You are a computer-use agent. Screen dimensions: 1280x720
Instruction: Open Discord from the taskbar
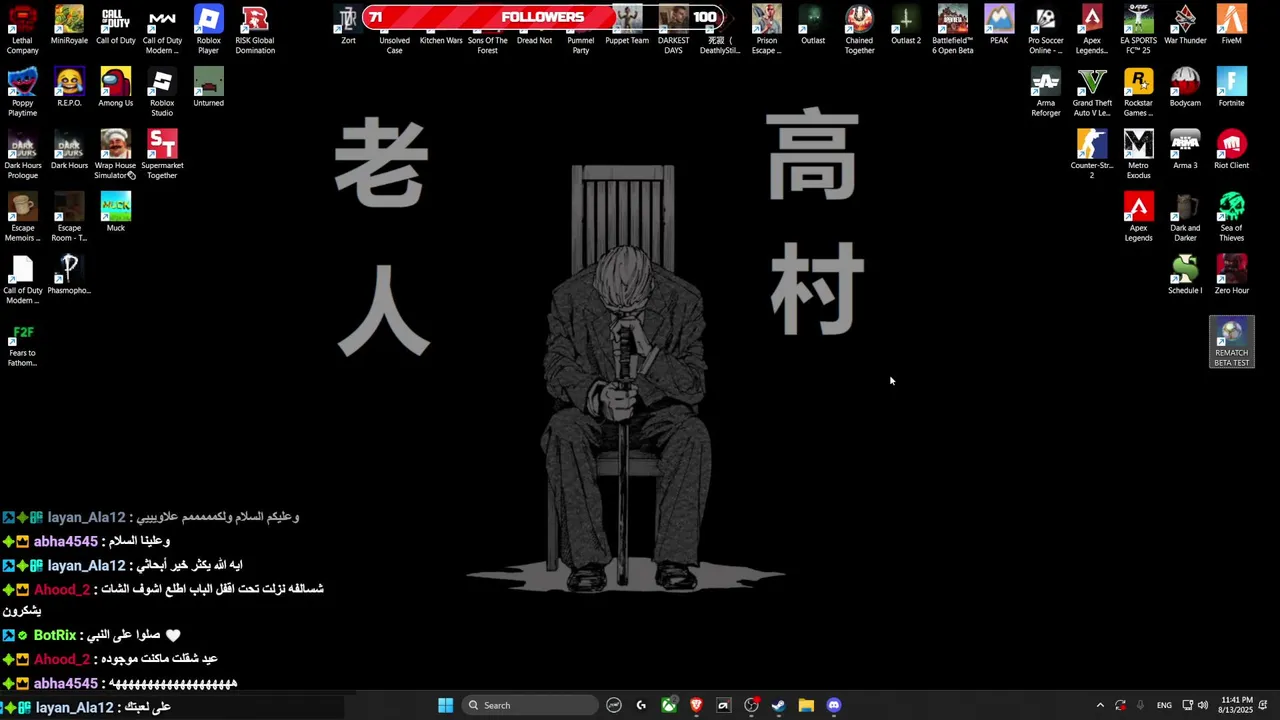pyautogui.click(x=834, y=705)
